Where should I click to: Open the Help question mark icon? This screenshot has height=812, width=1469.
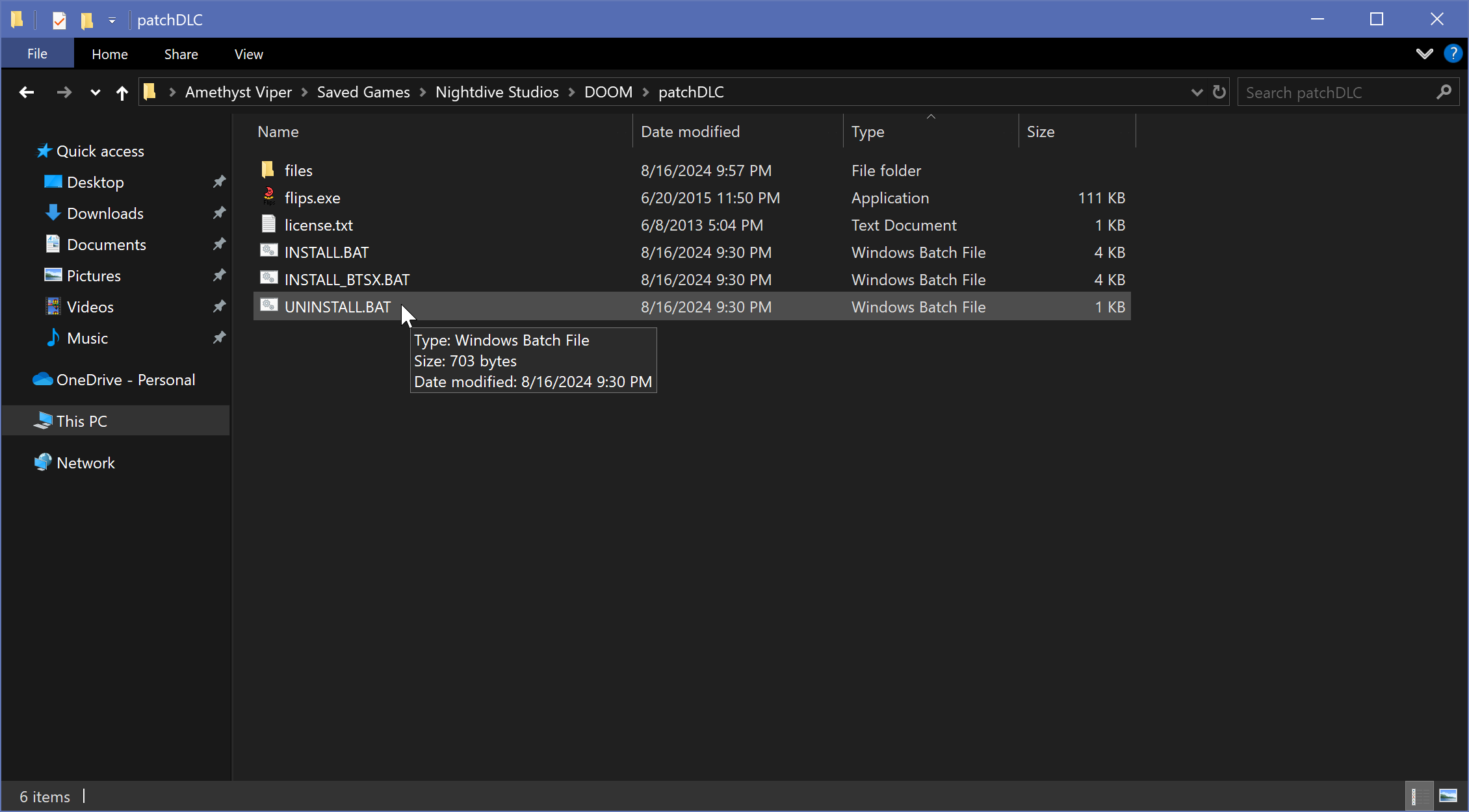coord(1453,54)
